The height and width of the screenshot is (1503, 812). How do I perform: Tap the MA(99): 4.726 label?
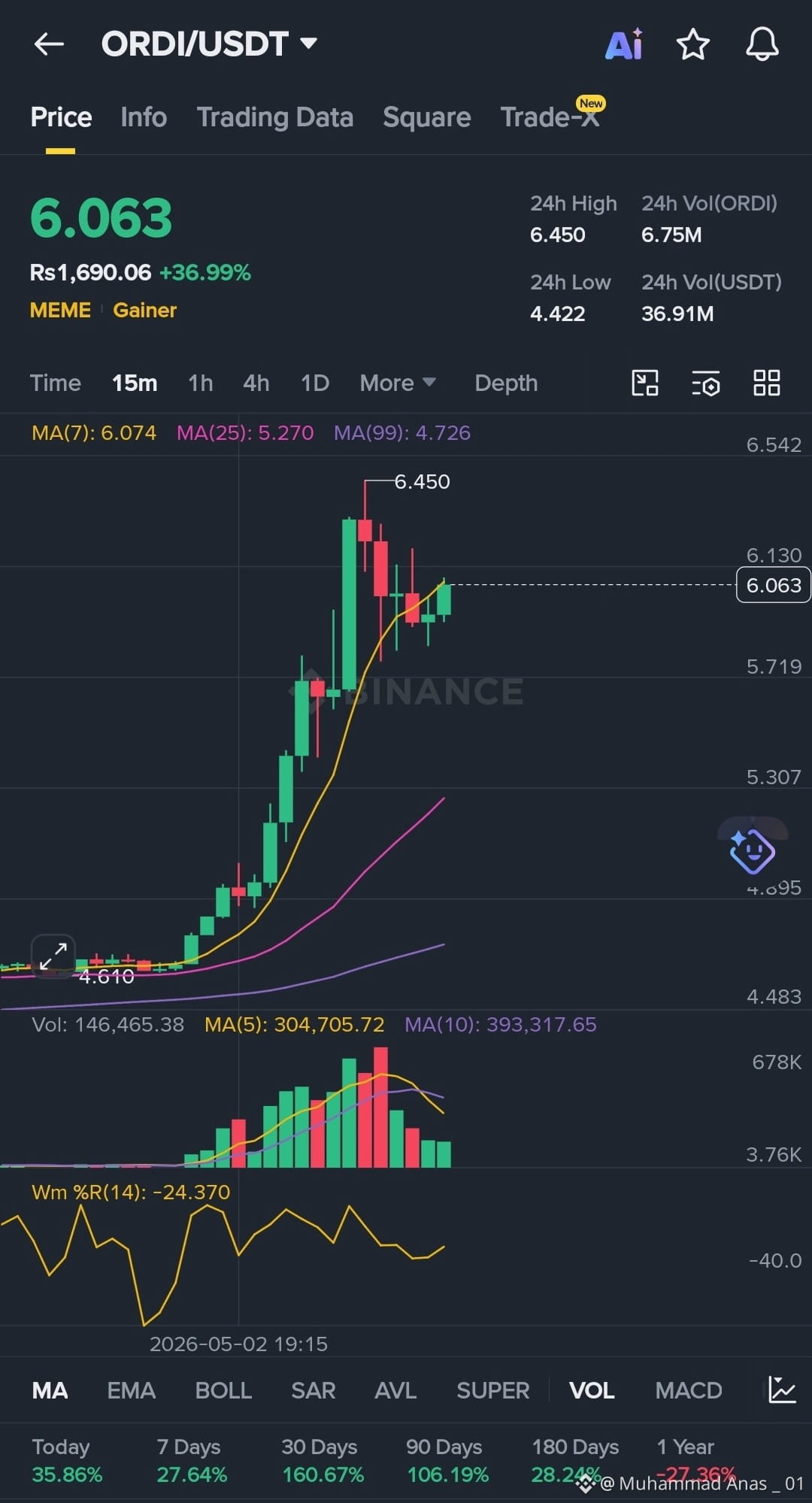click(x=402, y=432)
